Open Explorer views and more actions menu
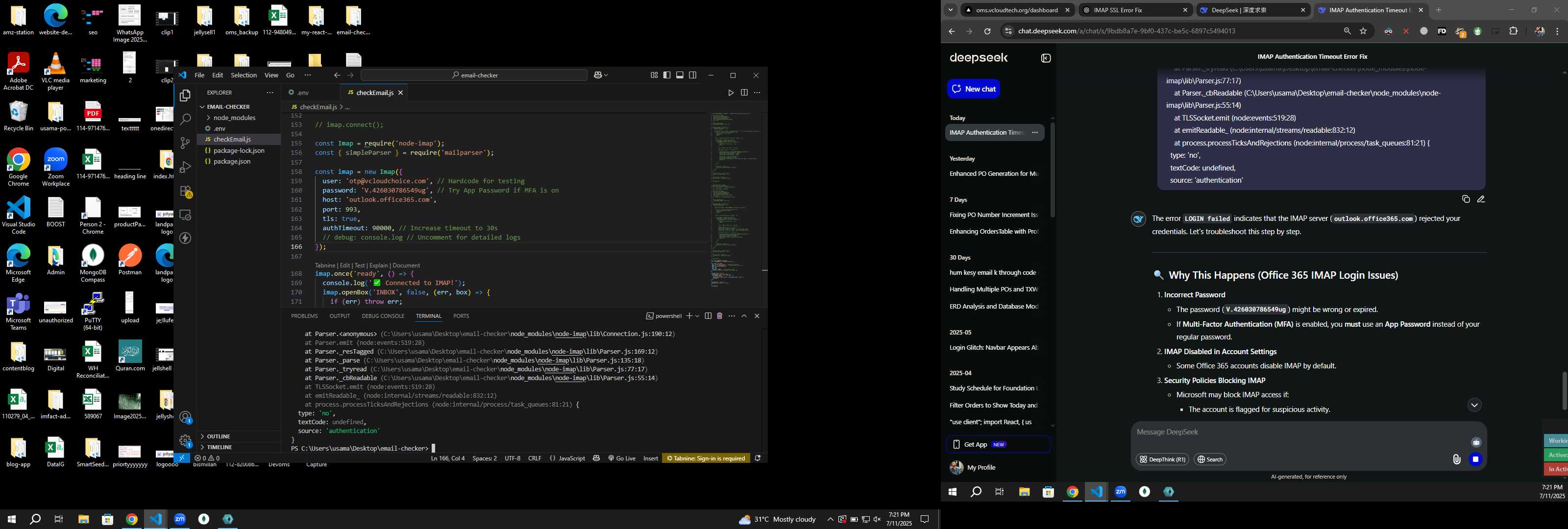The image size is (1568, 529). tap(269, 93)
